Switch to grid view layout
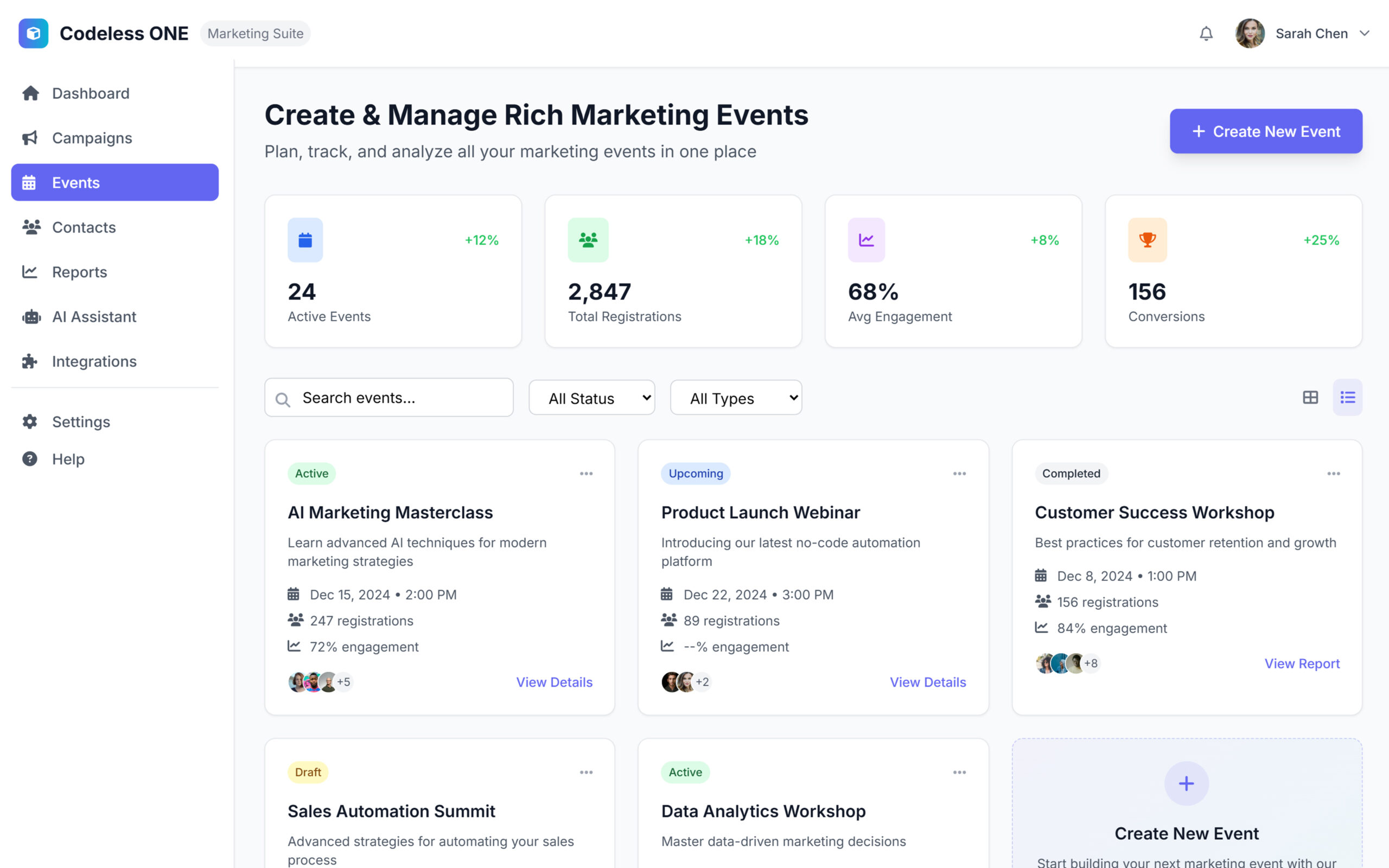Image resolution: width=1389 pixels, height=868 pixels. [x=1310, y=397]
